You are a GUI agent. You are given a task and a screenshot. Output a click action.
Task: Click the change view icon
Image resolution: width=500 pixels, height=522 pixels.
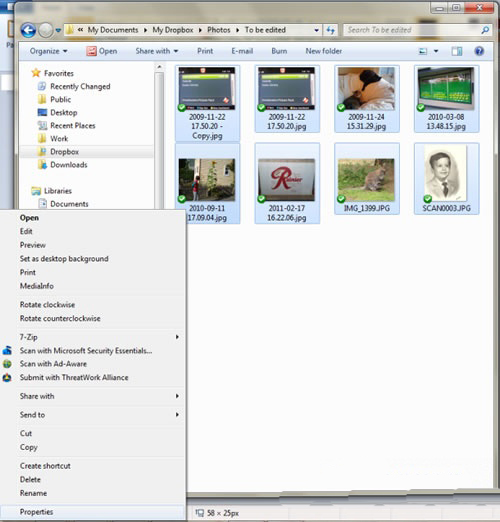click(423, 51)
